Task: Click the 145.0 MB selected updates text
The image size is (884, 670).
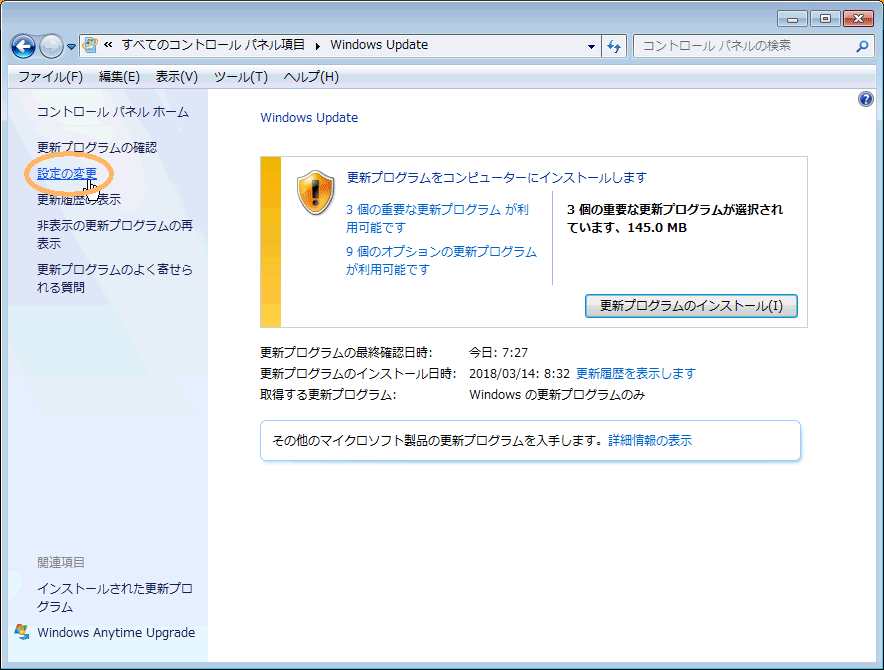Action: 657,228
